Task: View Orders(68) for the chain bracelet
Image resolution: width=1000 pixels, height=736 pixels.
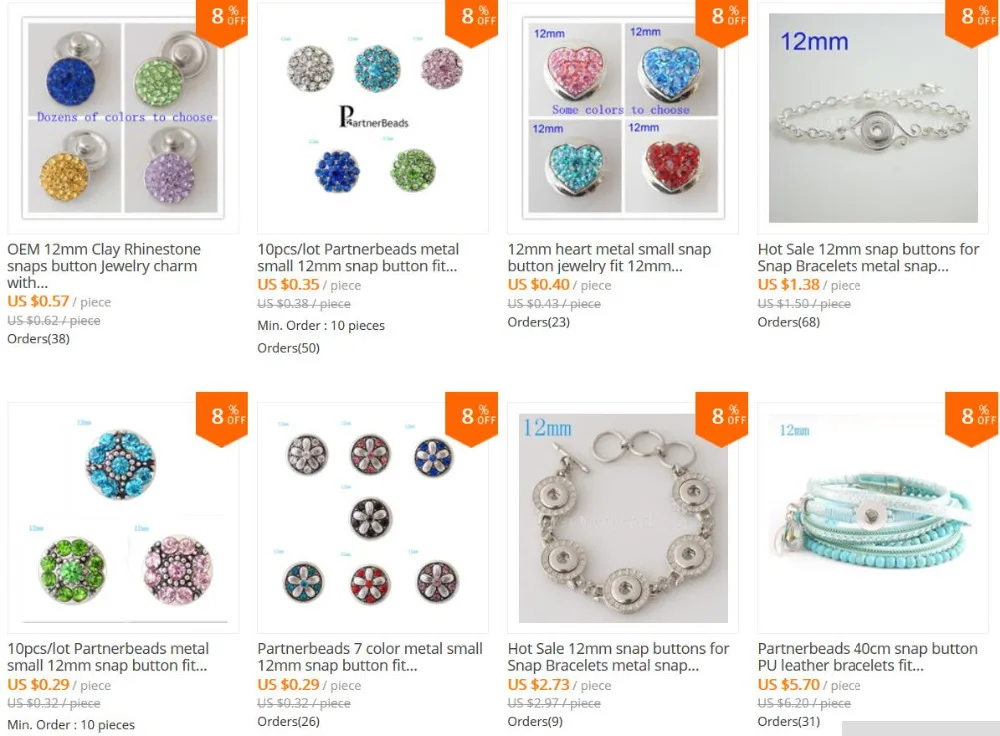Action: pos(789,322)
